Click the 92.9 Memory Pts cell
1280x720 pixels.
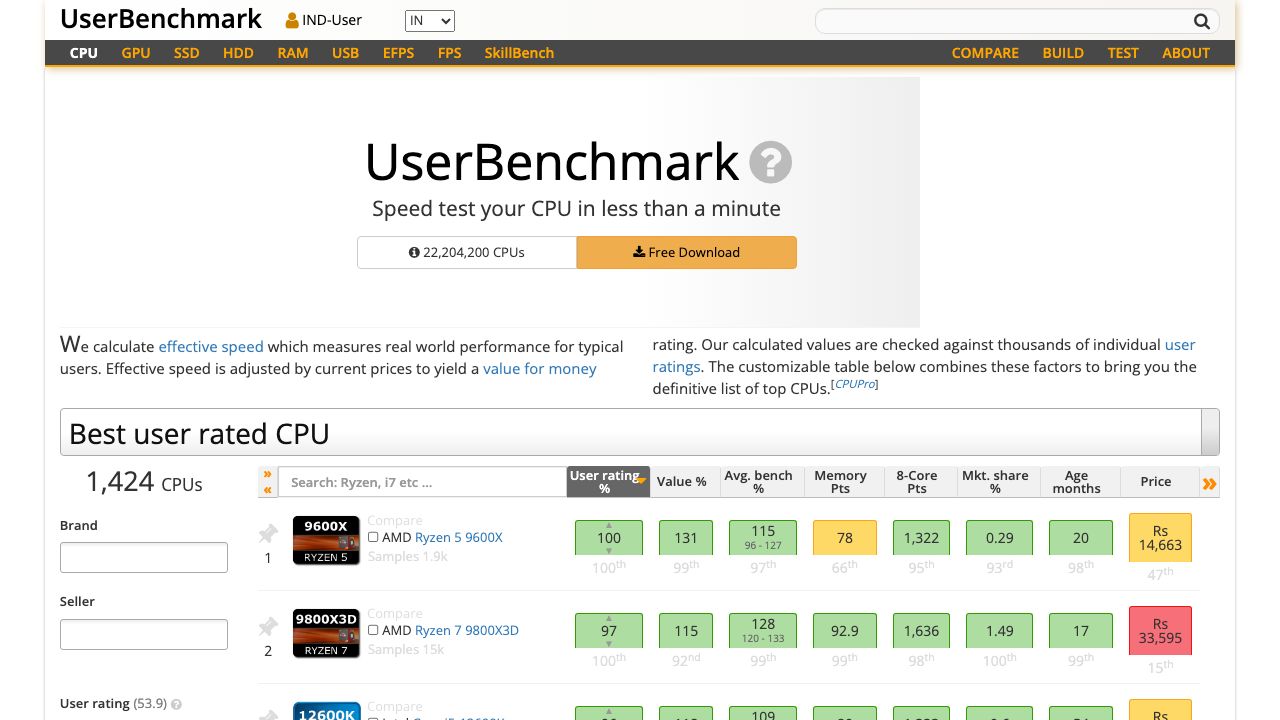tap(845, 631)
